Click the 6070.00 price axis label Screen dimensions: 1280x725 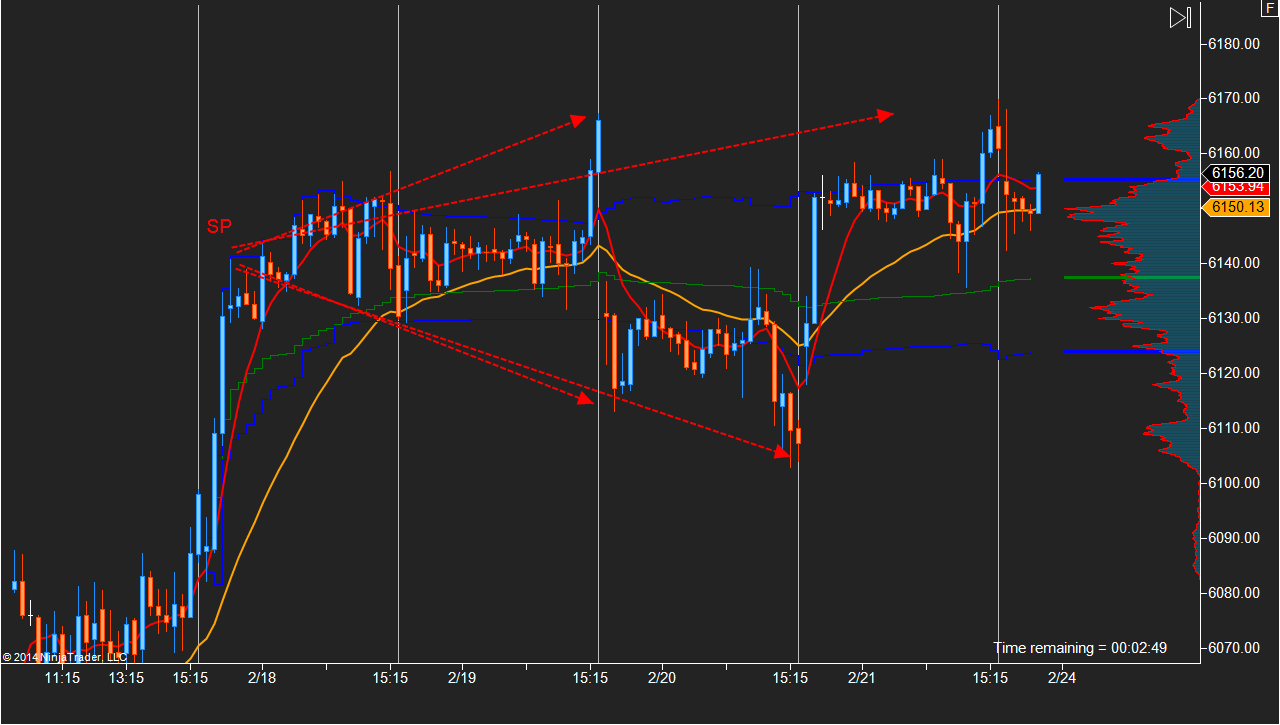[x=1233, y=649]
